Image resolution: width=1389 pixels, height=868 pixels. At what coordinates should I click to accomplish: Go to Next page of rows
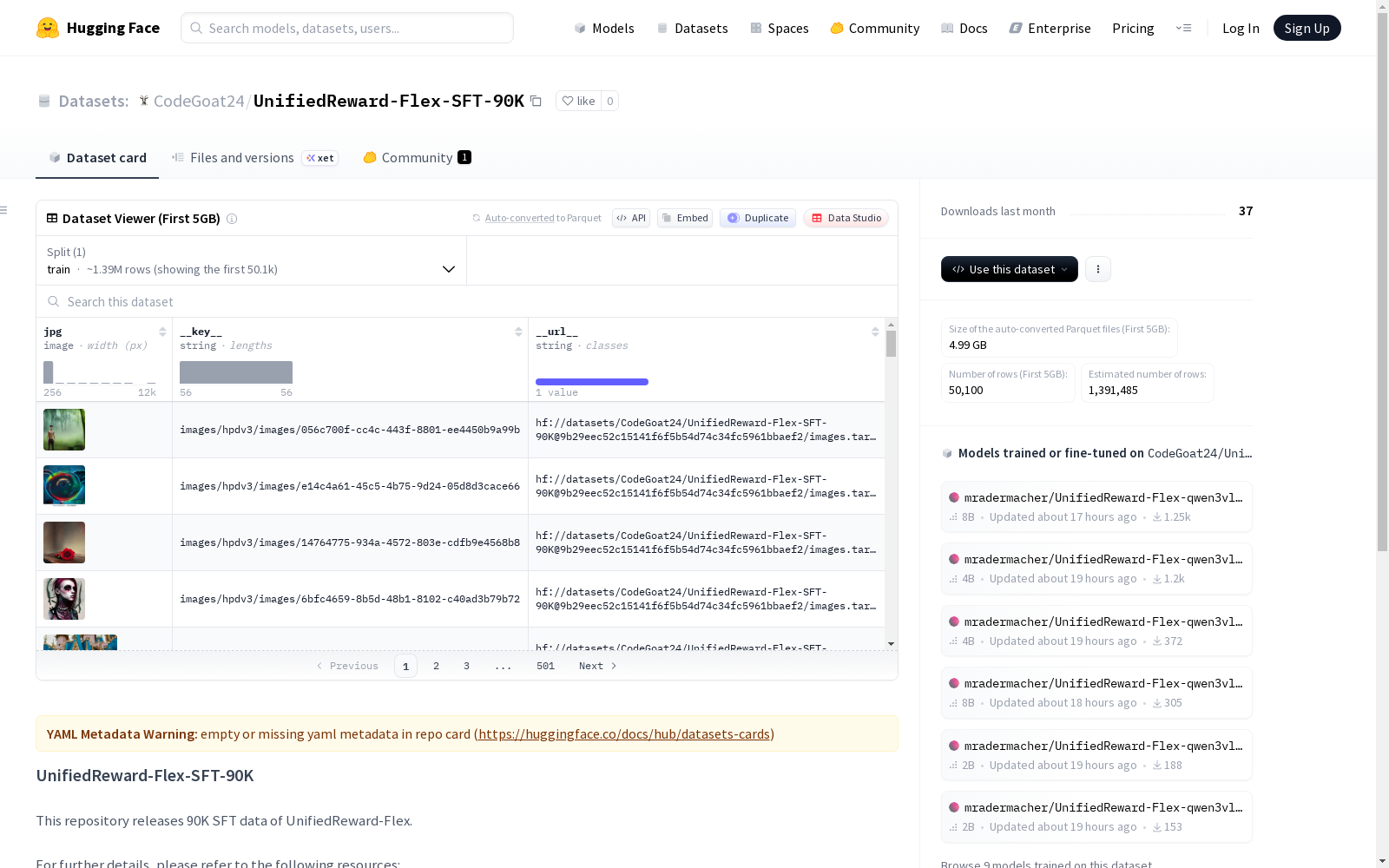tap(597, 666)
